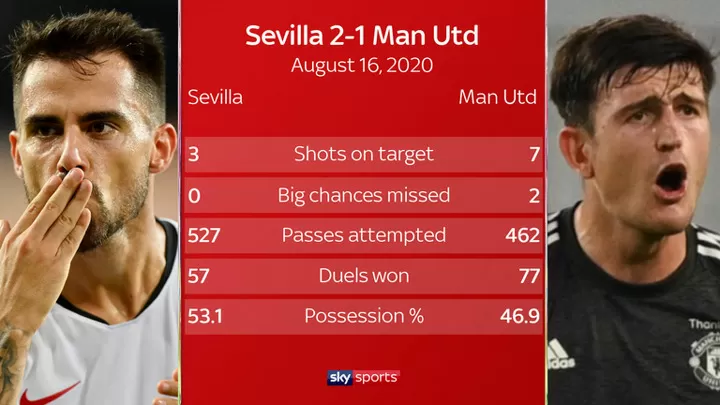Click the Possession % row label
The width and height of the screenshot is (720, 405).
click(x=363, y=317)
